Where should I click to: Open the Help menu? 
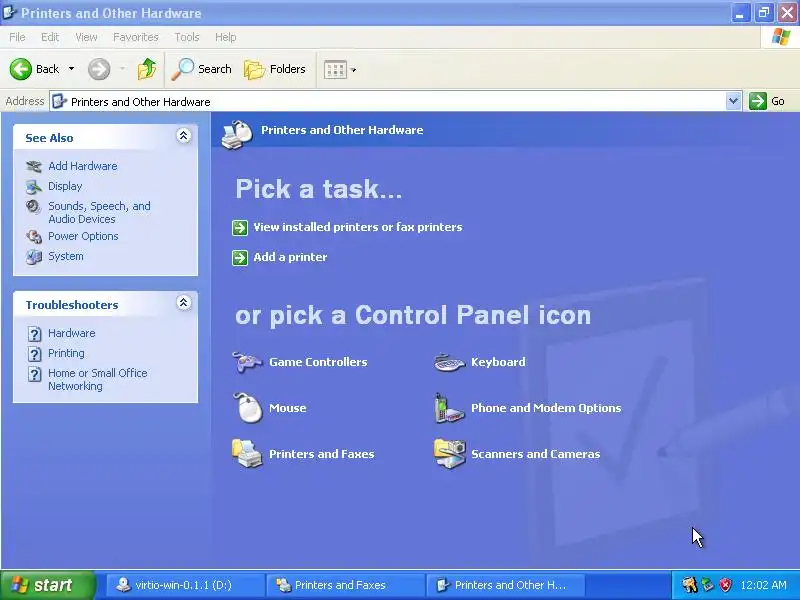225,37
